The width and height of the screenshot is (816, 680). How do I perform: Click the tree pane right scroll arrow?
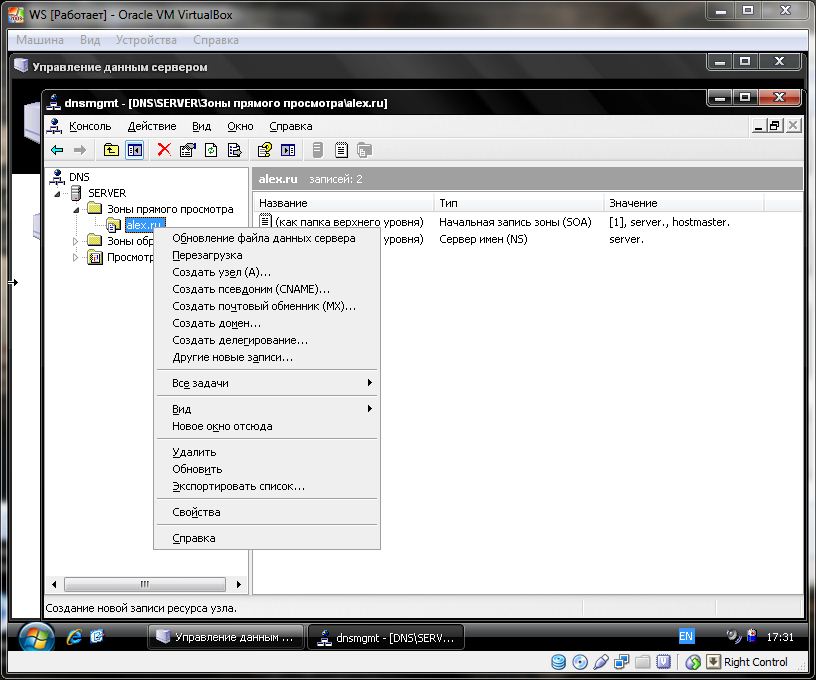coord(238,584)
